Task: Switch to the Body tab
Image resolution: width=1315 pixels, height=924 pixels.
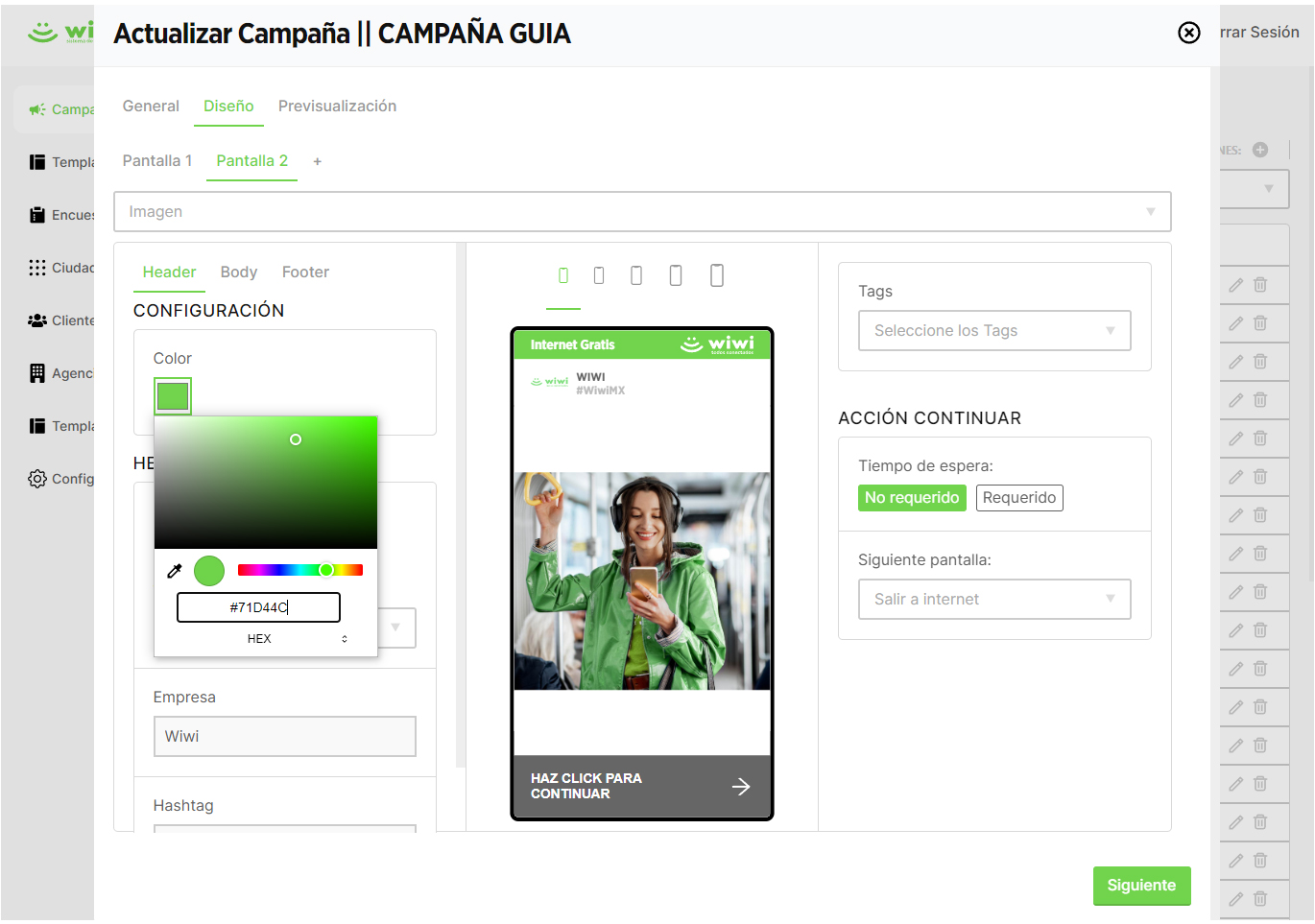Action: pyautogui.click(x=239, y=272)
